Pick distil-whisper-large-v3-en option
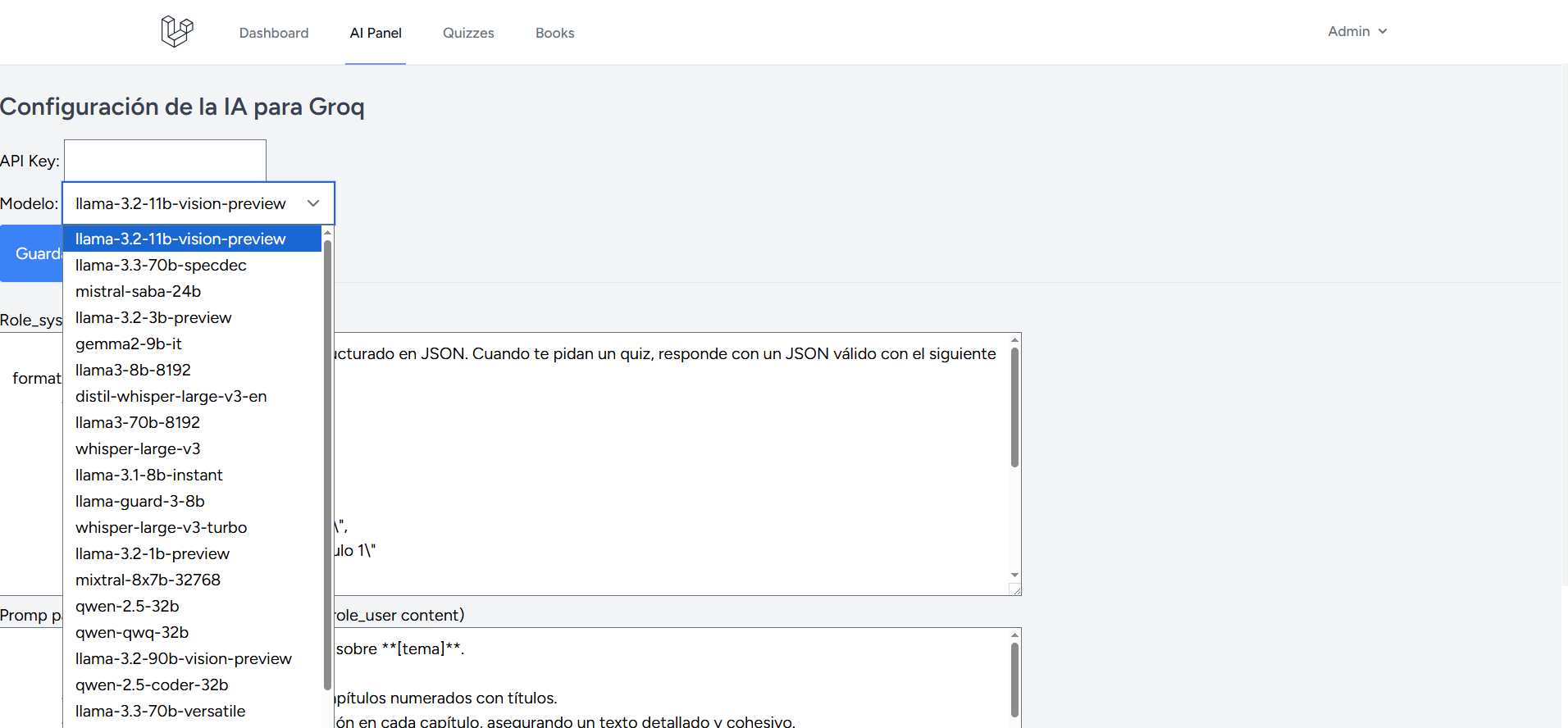Viewport: 1568px width, 728px height. tap(192, 396)
